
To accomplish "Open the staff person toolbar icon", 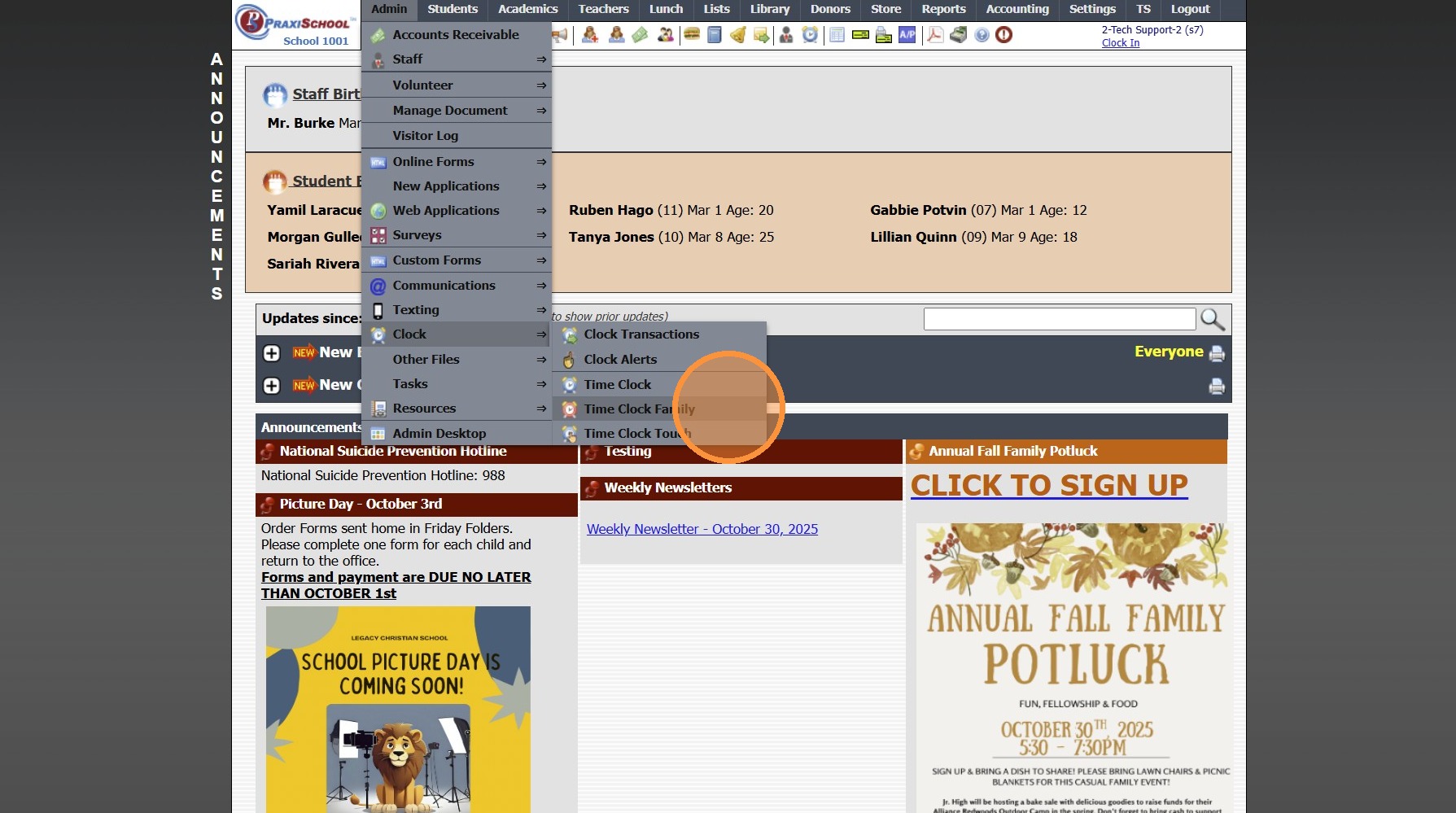I will pos(786,35).
